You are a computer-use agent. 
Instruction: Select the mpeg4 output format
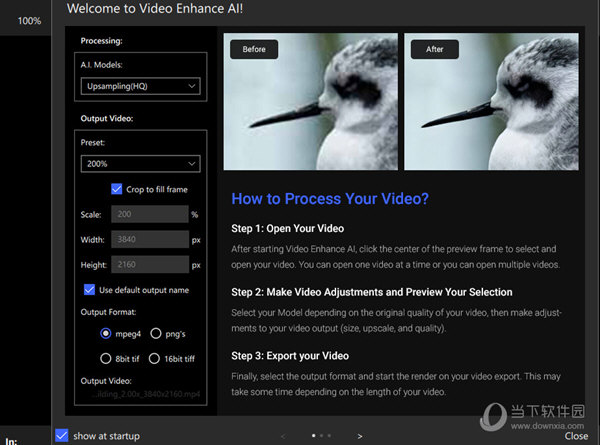tap(106, 333)
